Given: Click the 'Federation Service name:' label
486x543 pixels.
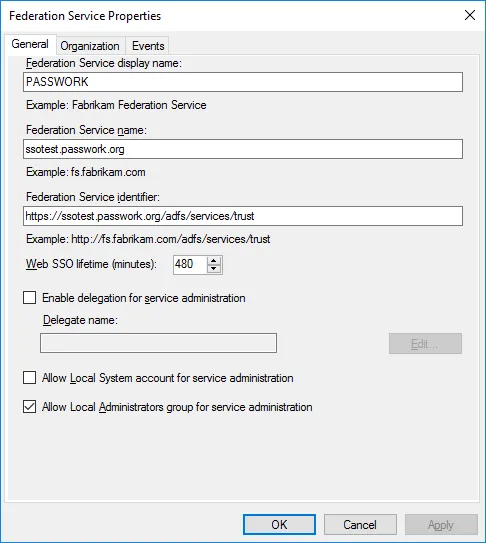Looking at the screenshot, I should (x=86, y=130).
